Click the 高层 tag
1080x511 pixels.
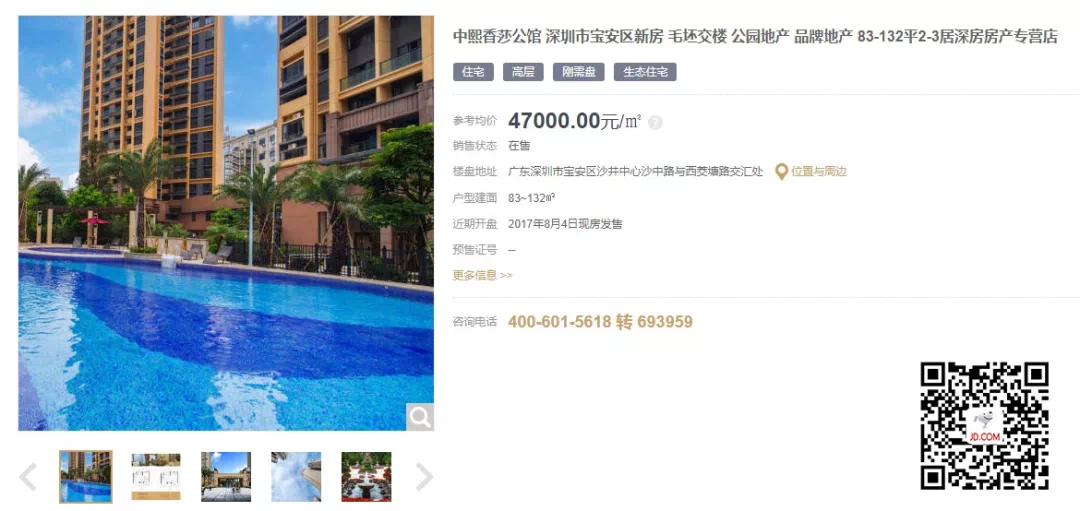(x=523, y=72)
